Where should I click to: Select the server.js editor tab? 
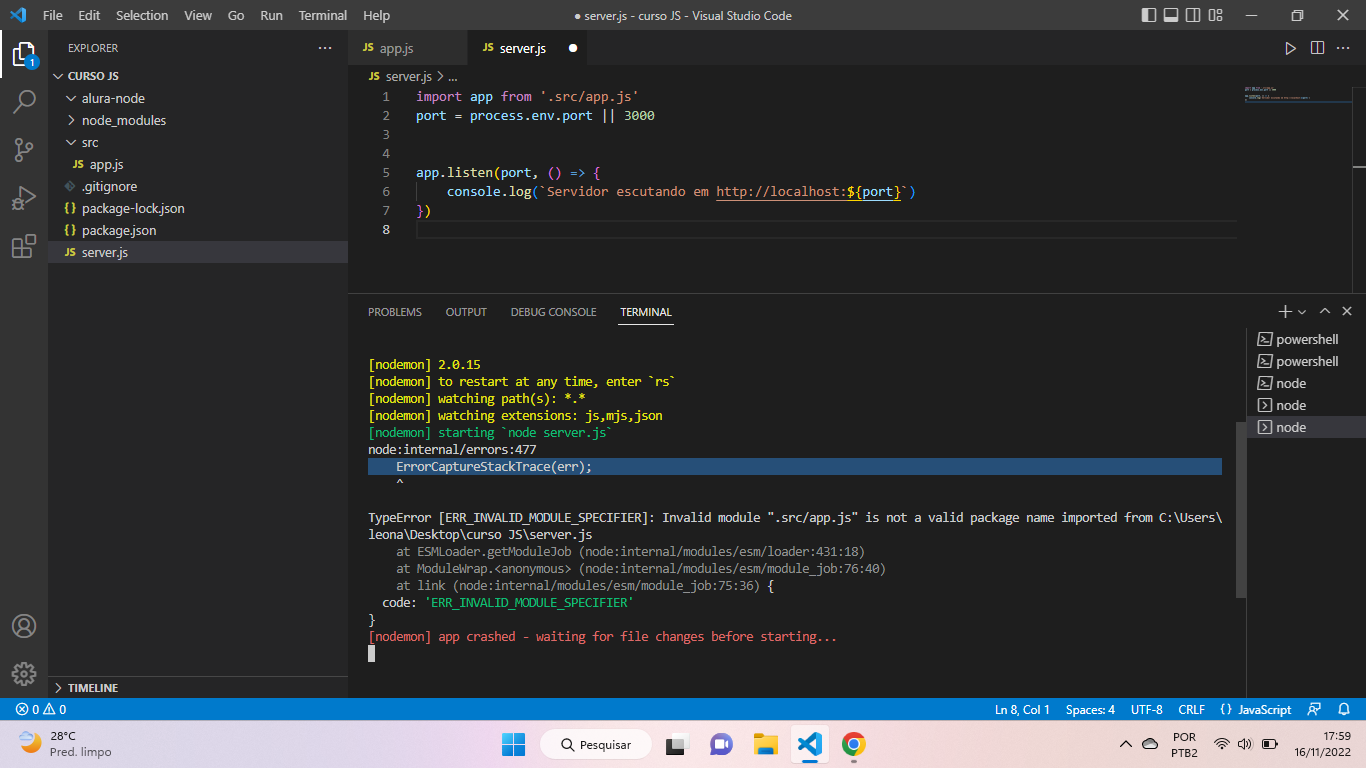coord(528,48)
